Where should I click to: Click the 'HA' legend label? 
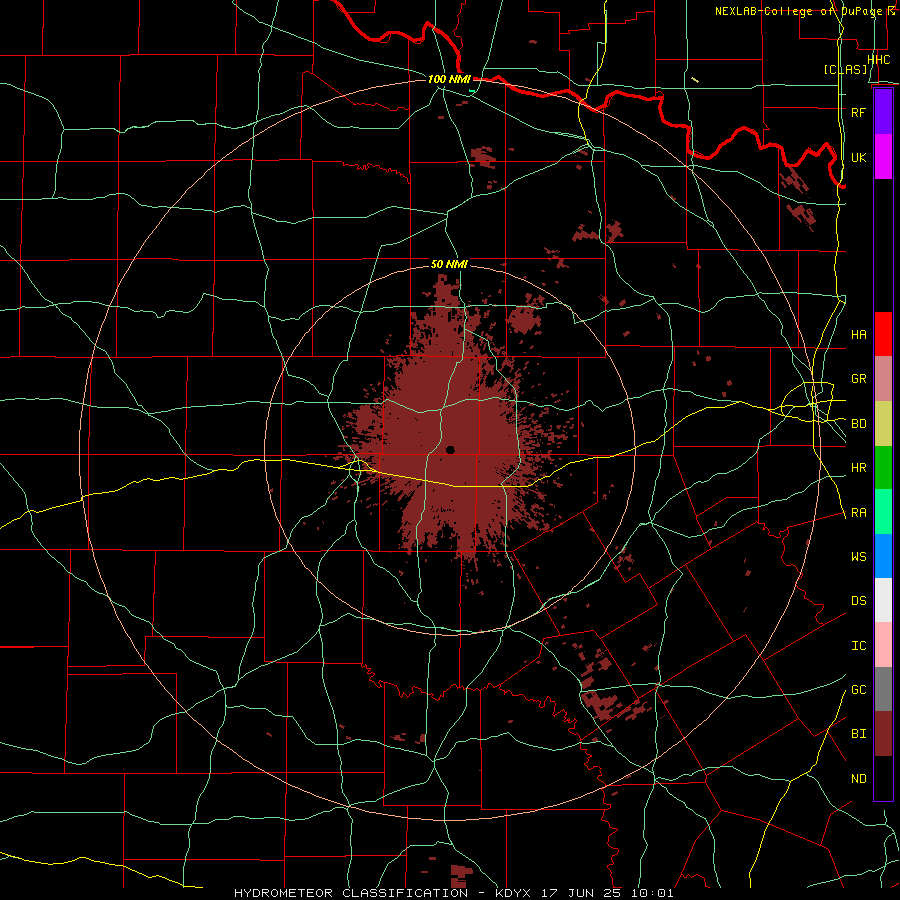858,335
